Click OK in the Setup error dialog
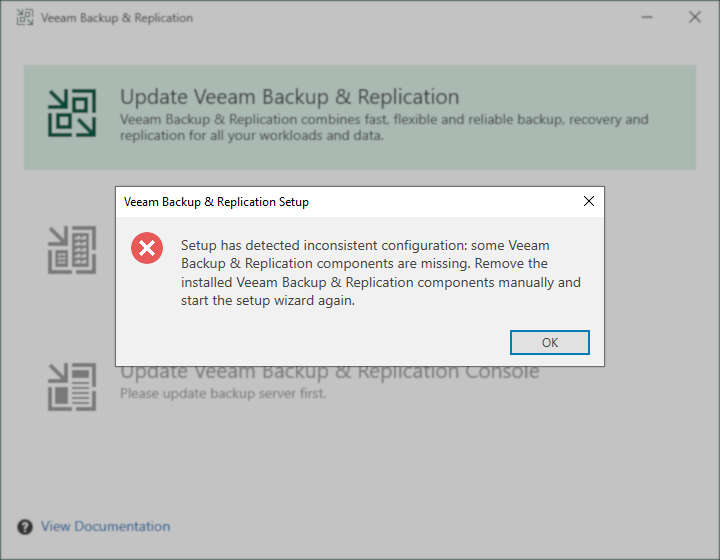This screenshot has width=720, height=560. [x=550, y=342]
